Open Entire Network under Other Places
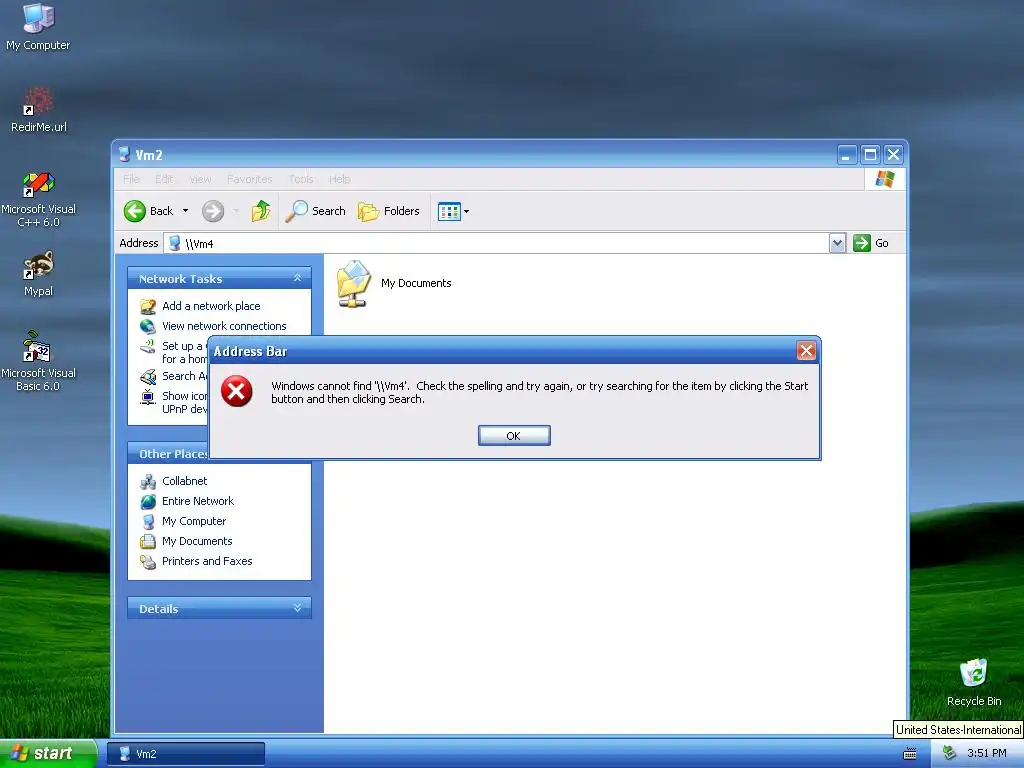 pos(198,501)
